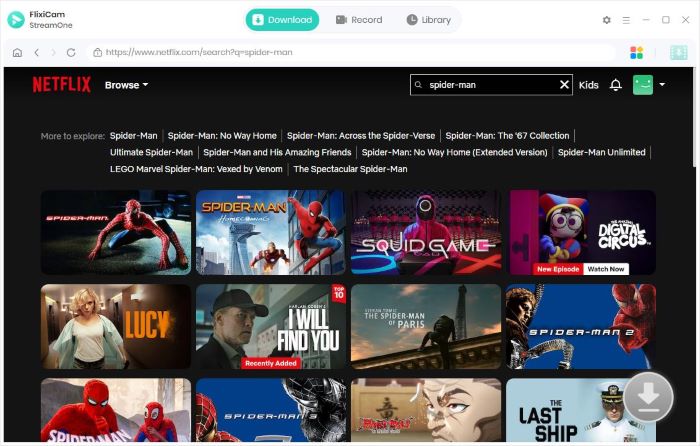Select the Spider-Man 3 thumbnail
Viewport: 700px width, 446px height.
coord(271,410)
